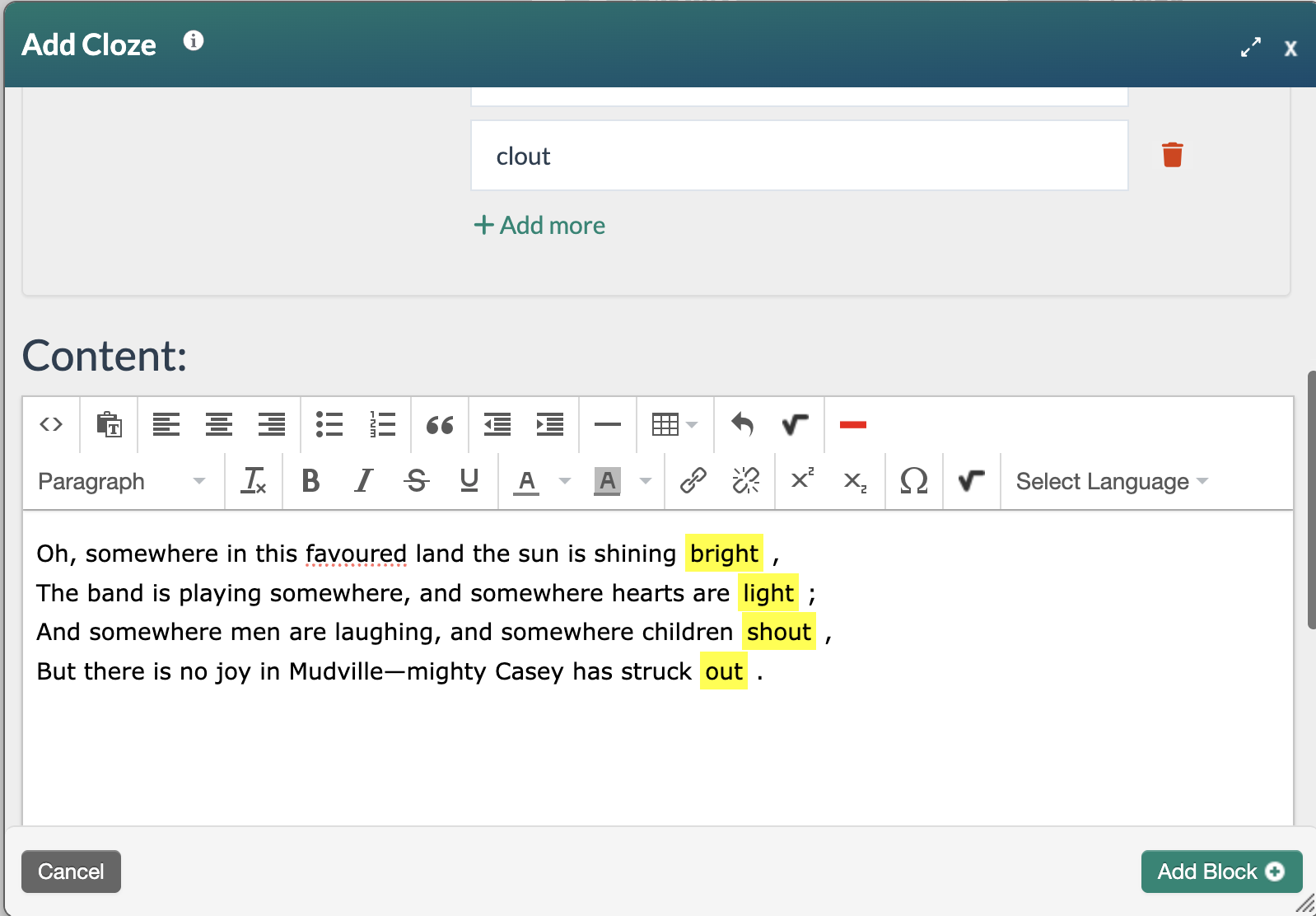Align text to the right
This screenshot has height=916, width=1316.
point(272,424)
